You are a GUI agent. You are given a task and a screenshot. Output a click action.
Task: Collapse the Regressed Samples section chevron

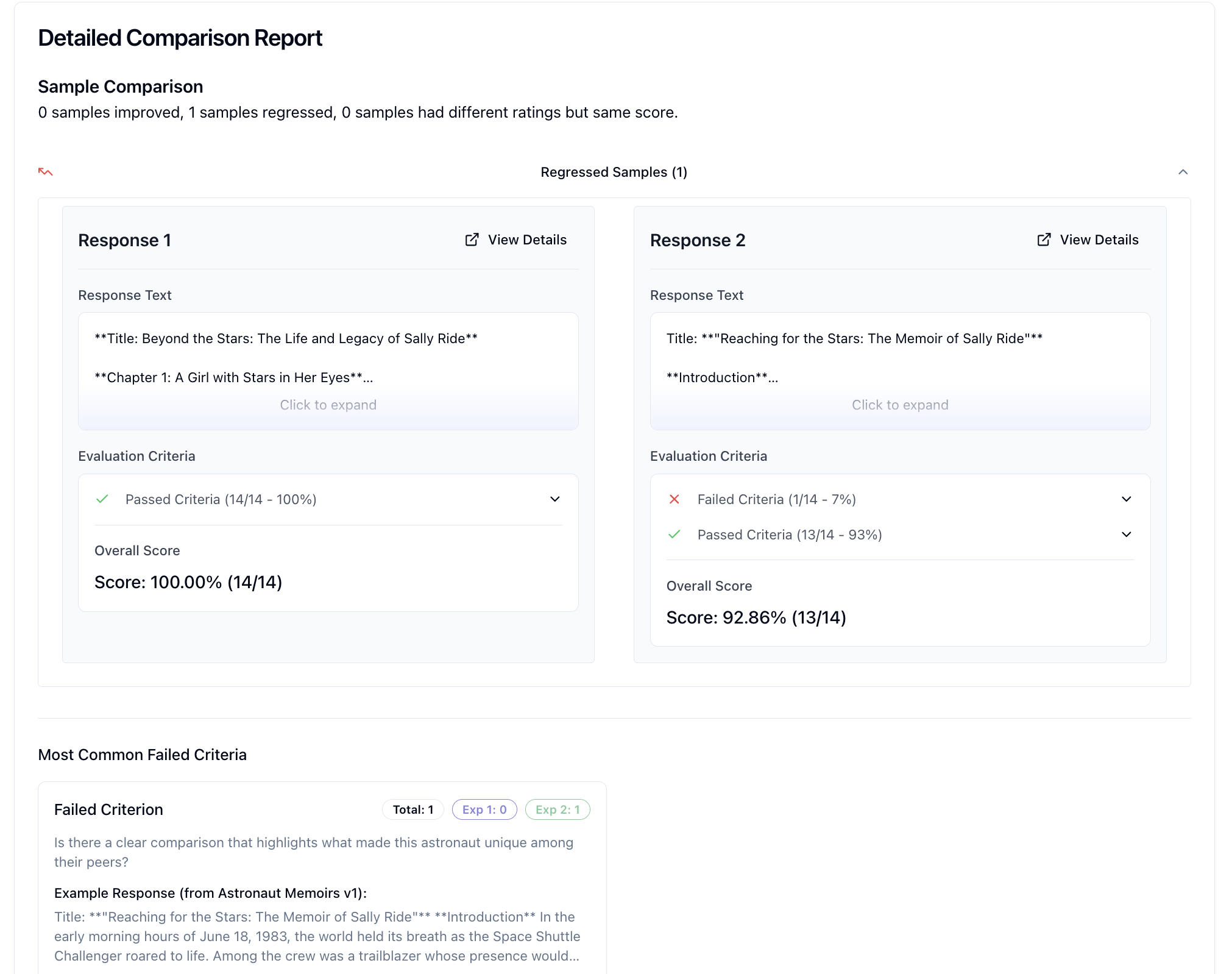pos(1183,172)
